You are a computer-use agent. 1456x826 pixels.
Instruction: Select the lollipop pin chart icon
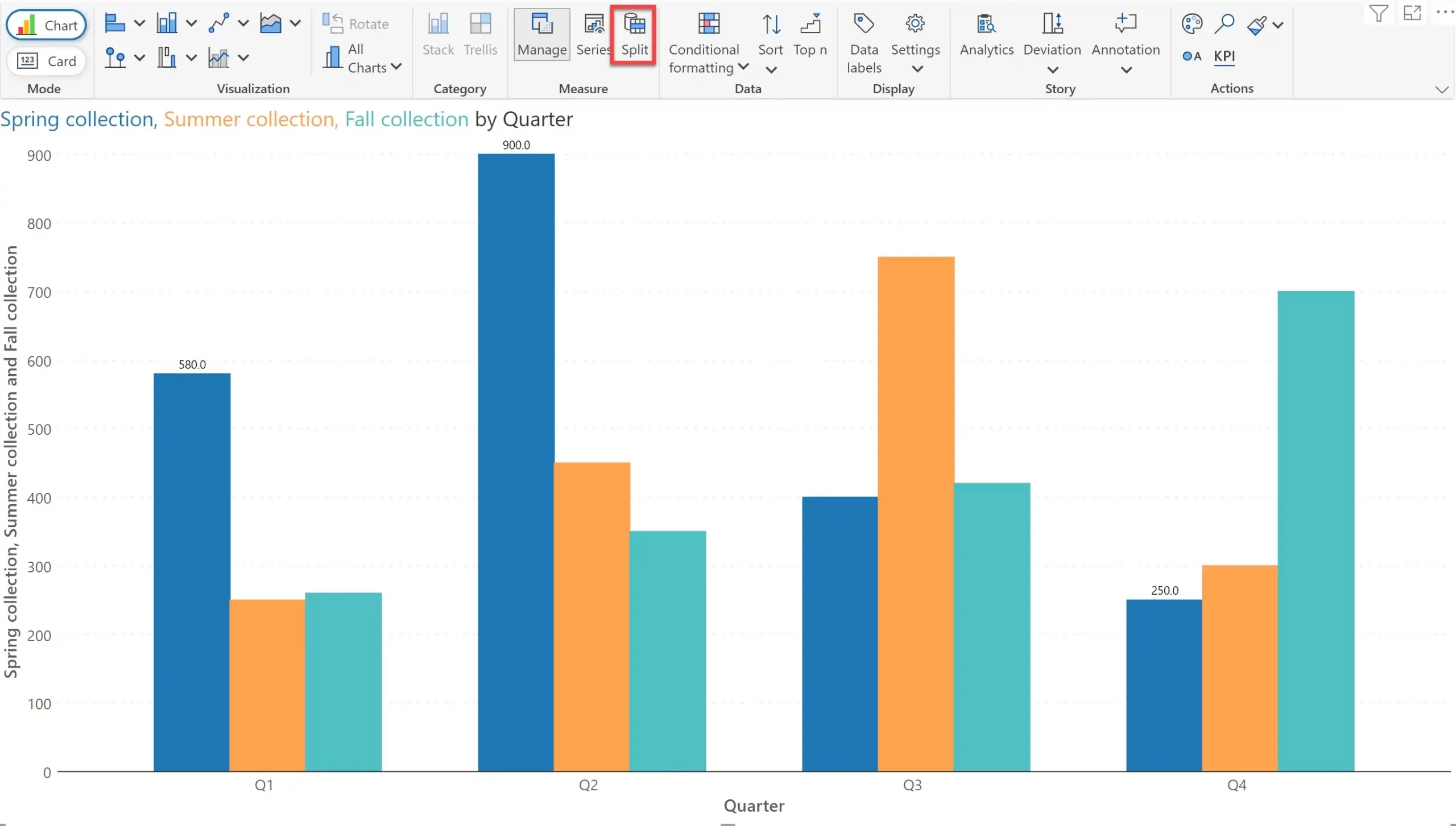point(115,57)
